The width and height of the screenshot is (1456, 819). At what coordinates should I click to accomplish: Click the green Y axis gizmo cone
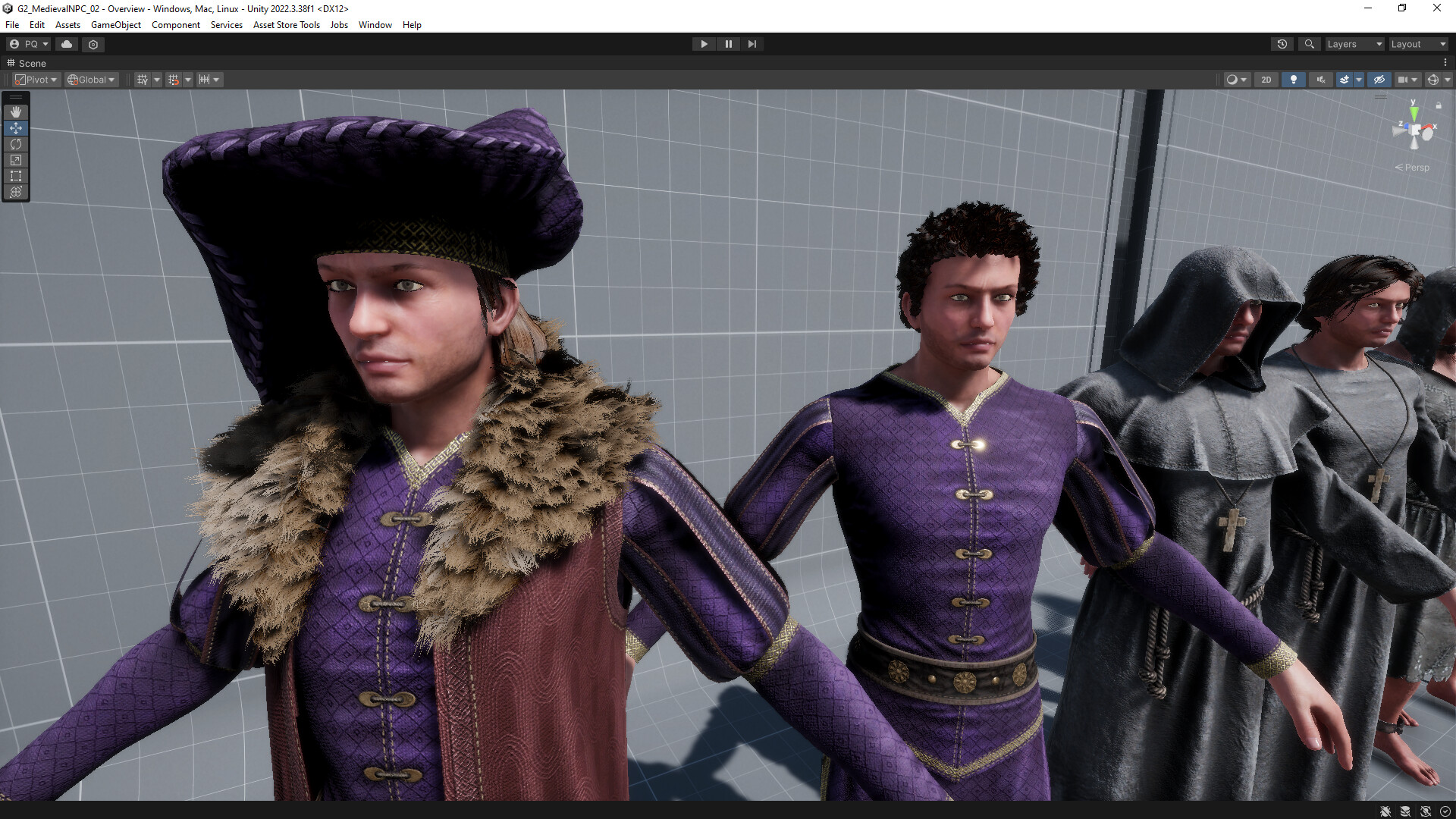(1414, 113)
